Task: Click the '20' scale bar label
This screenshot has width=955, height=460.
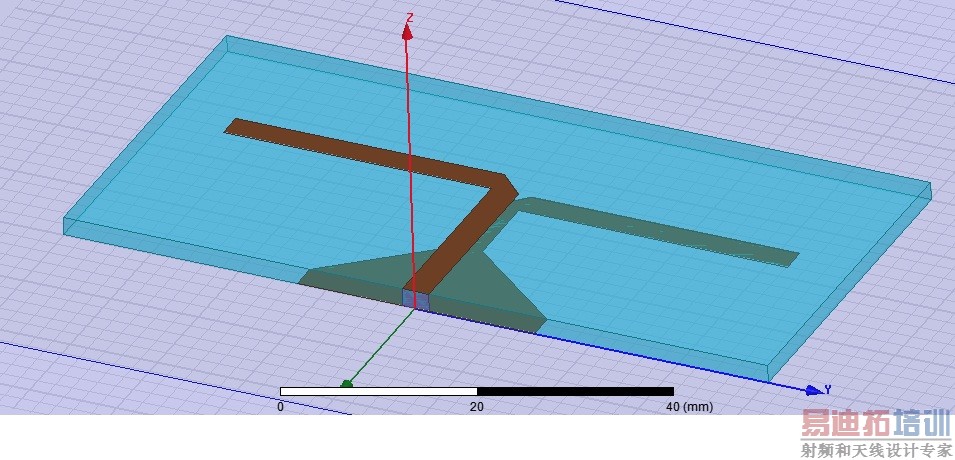Action: click(477, 406)
